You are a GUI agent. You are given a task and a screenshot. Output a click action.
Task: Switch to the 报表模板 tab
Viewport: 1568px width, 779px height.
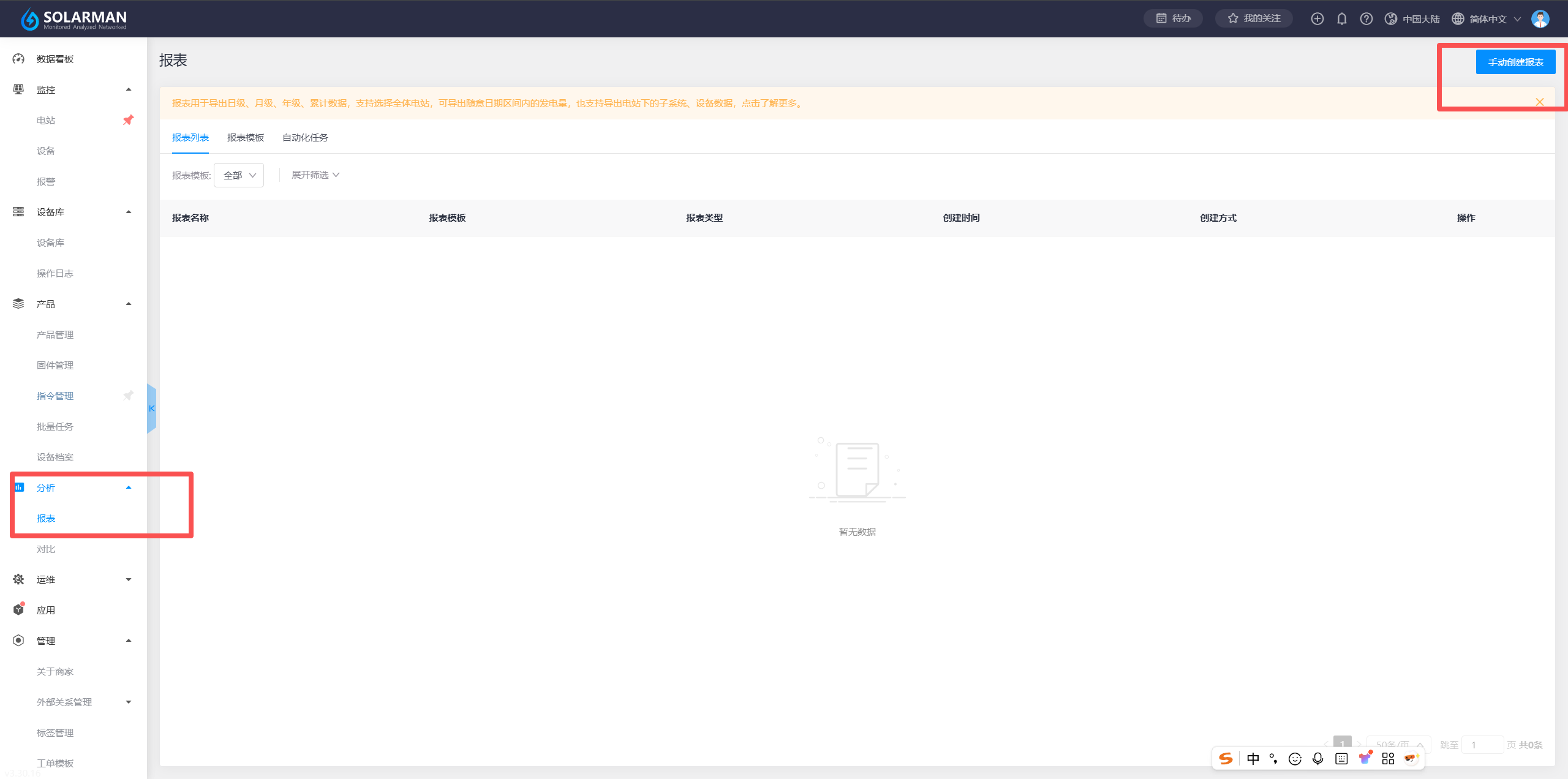pos(245,138)
